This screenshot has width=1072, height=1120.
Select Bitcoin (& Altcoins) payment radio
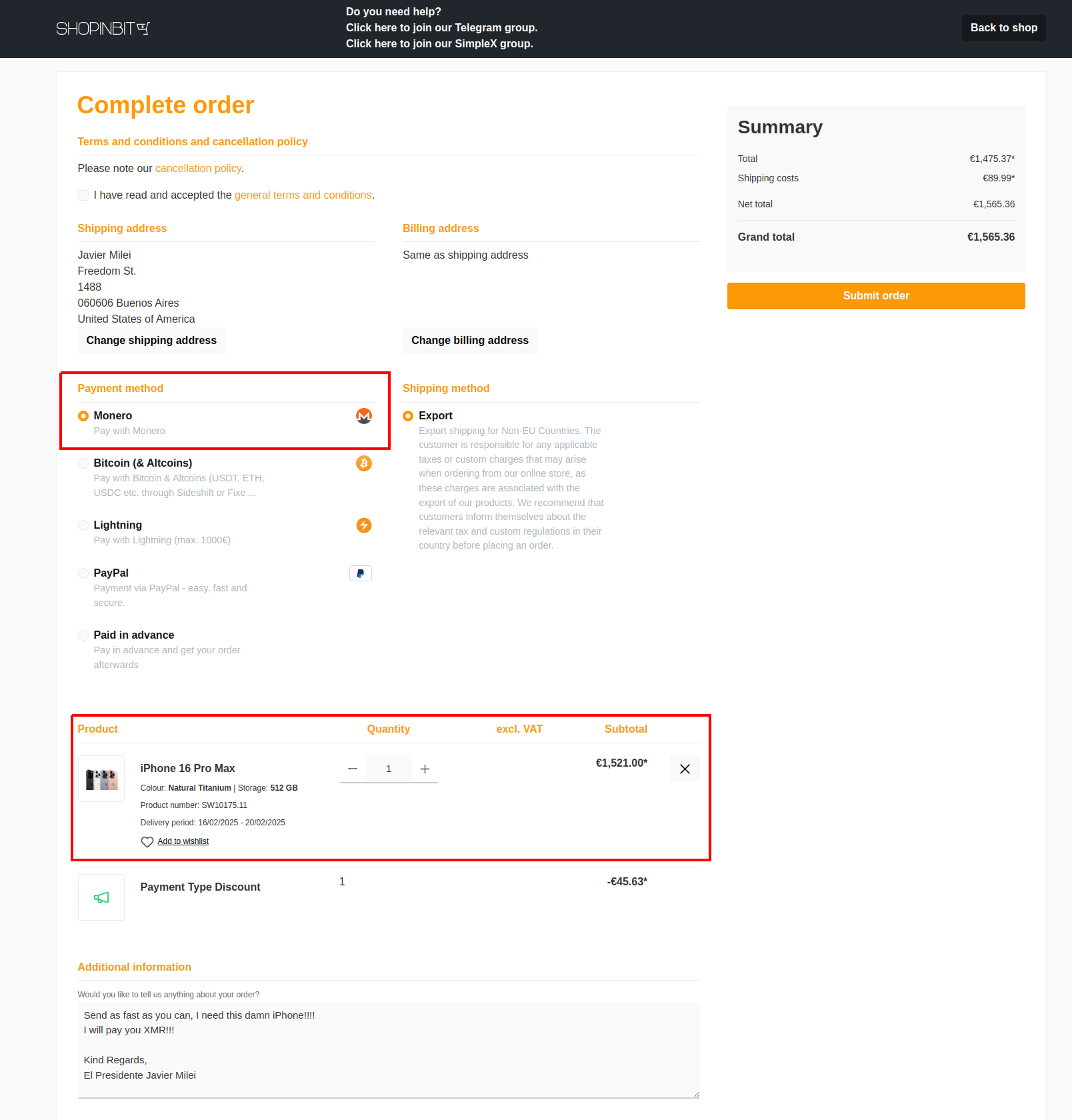point(83,463)
